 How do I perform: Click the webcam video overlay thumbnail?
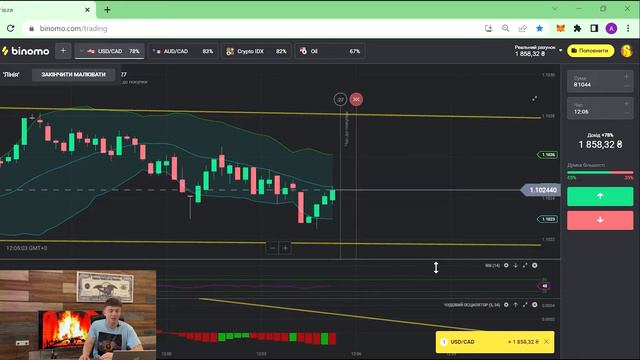[x=78, y=315]
